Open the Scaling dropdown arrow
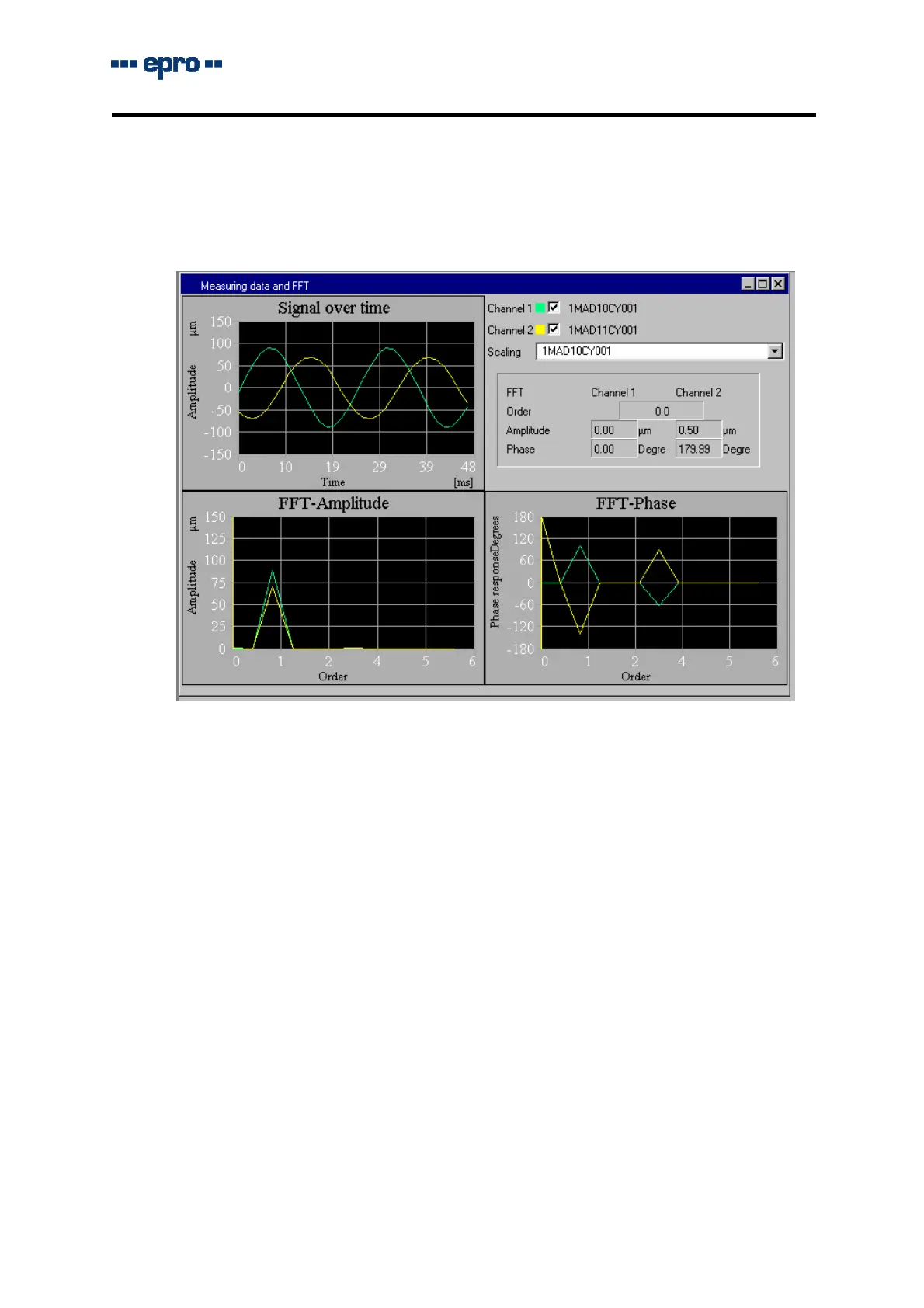Image resolution: width=924 pixels, height=1308 pixels. (774, 352)
